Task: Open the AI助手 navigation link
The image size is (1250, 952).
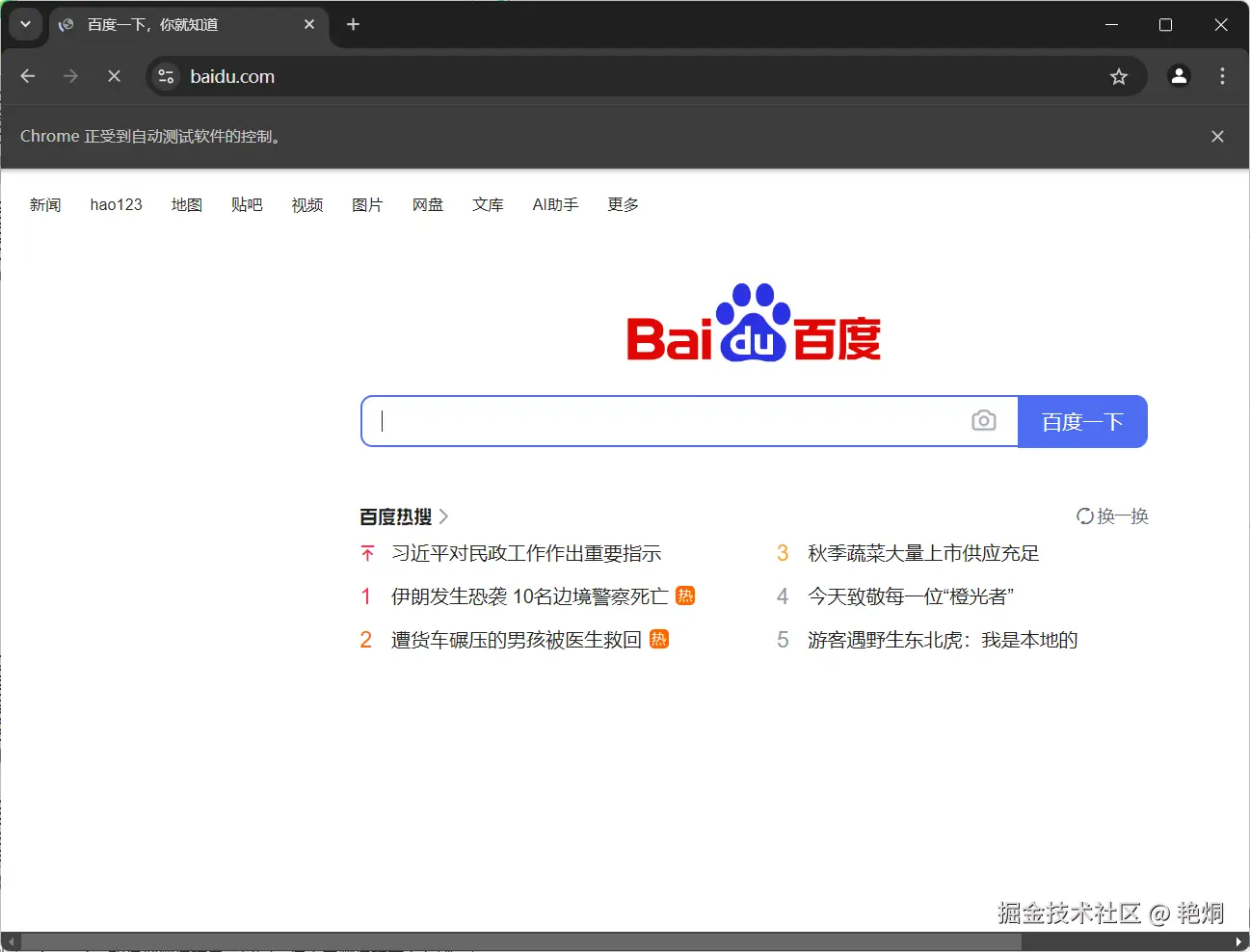Action: pyautogui.click(x=555, y=204)
